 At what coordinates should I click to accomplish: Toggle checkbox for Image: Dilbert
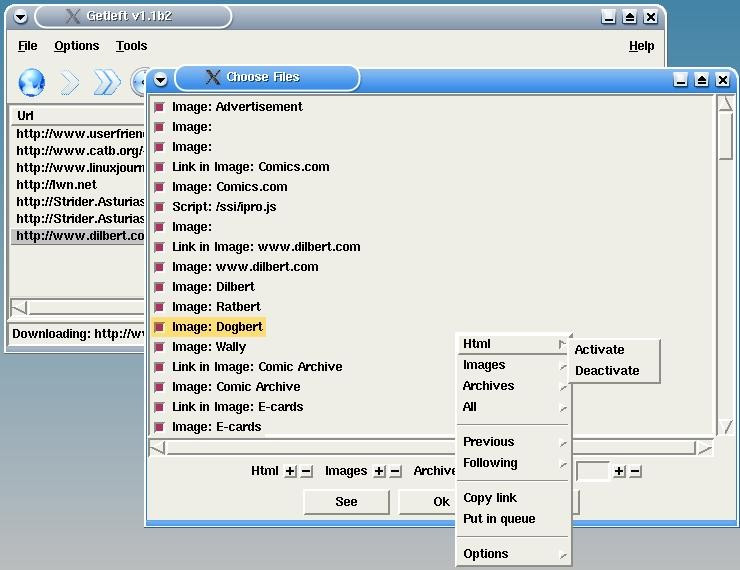[x=160, y=287]
